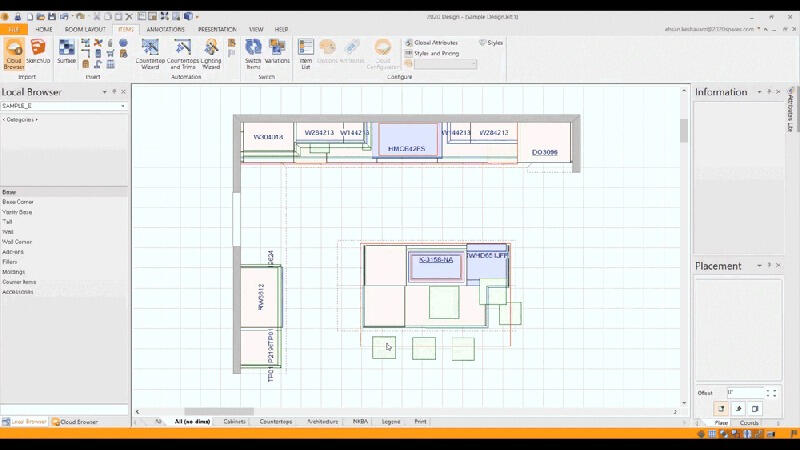Screen dimensions: 800x450
Task: Toggle the third placement mode button
Action: point(755,408)
